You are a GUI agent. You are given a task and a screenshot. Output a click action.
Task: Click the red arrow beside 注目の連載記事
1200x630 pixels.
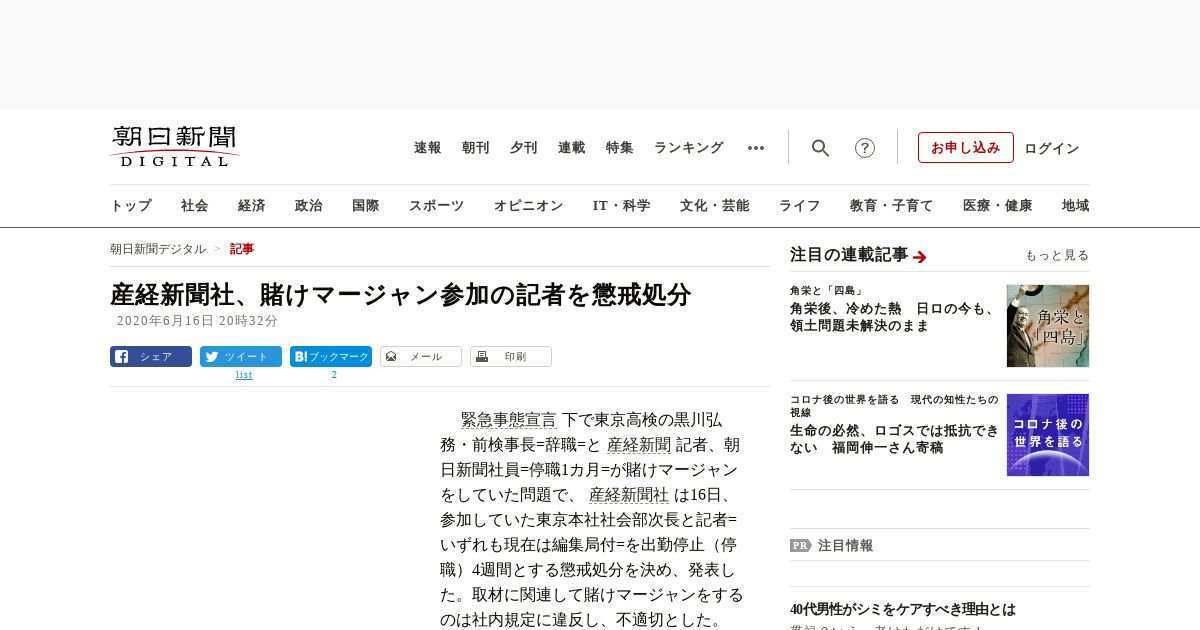point(920,257)
